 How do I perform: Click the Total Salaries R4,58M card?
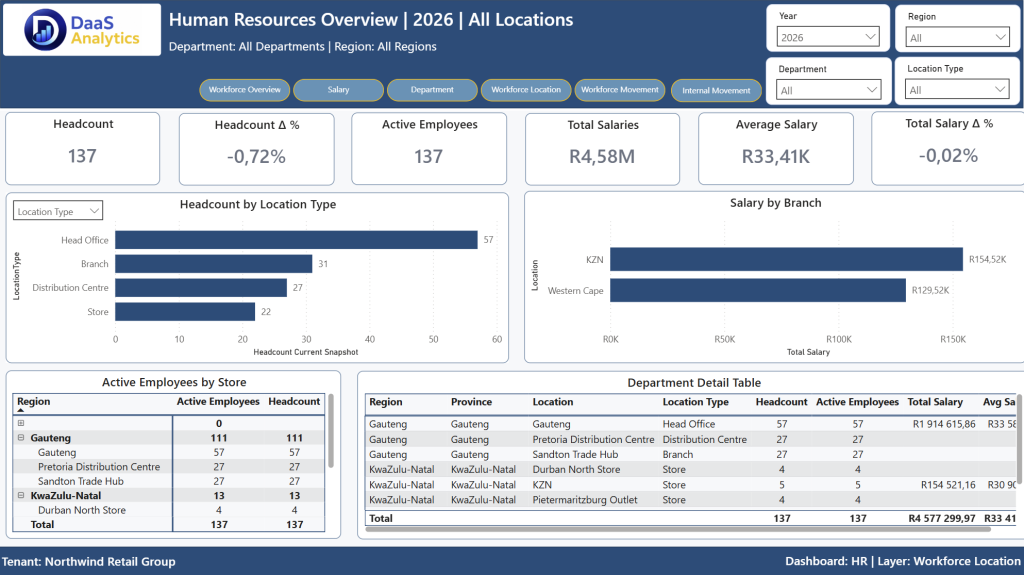click(x=602, y=149)
